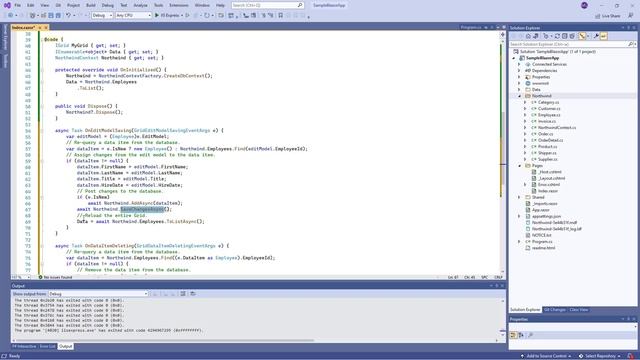
Task: Collapse the Pages folder node
Action: click(x=520, y=166)
